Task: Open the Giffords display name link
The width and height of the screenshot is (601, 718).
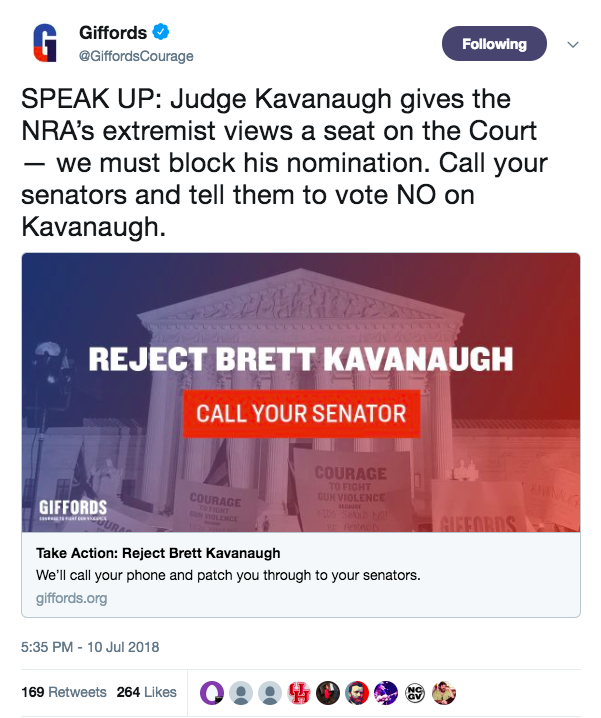Action: [113, 33]
